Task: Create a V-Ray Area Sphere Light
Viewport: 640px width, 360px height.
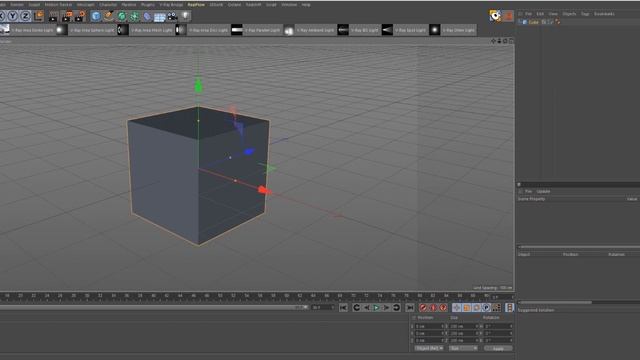Action: (x=86, y=30)
